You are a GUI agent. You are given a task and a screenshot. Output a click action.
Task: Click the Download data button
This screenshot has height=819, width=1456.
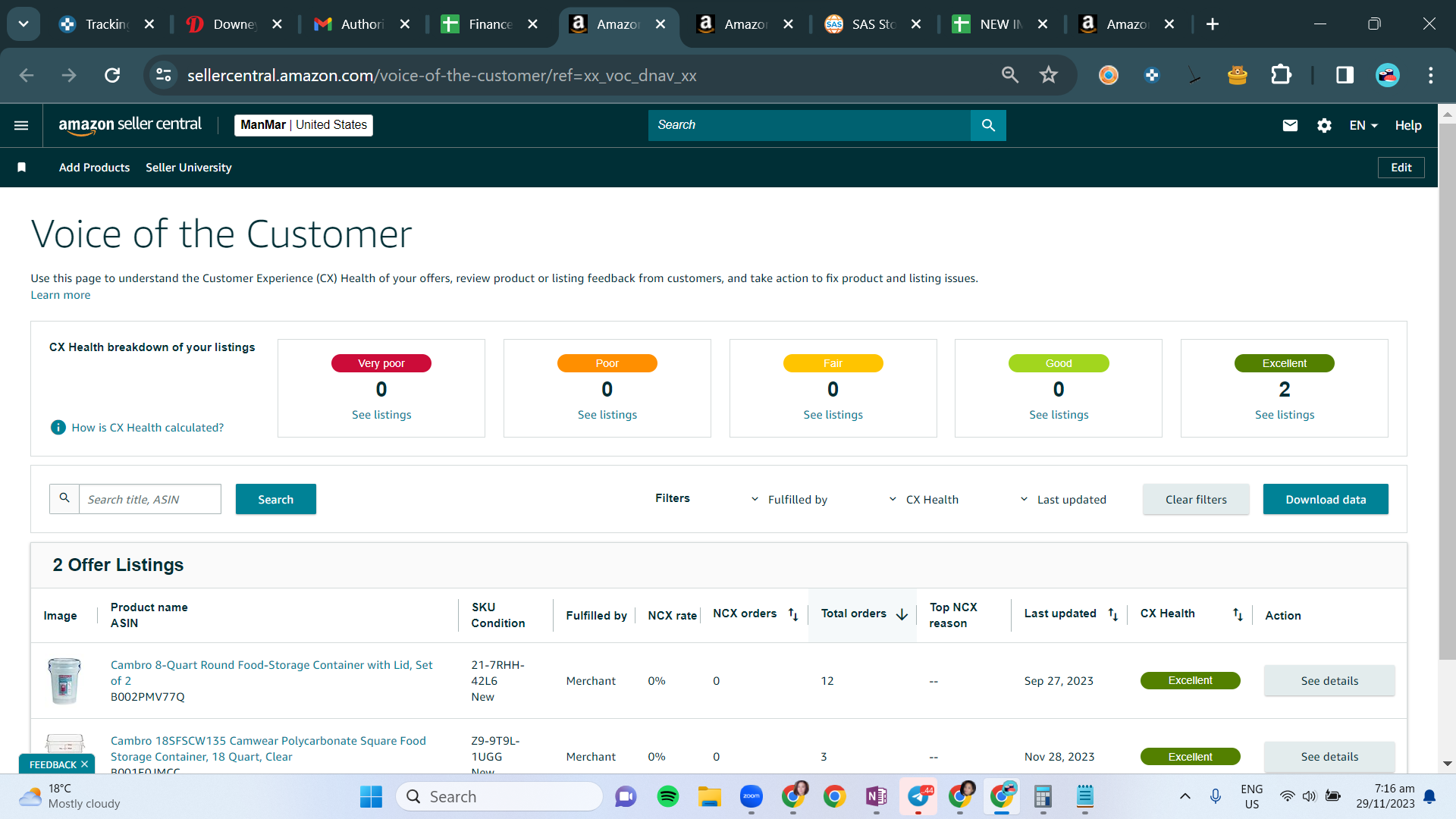pyautogui.click(x=1326, y=499)
